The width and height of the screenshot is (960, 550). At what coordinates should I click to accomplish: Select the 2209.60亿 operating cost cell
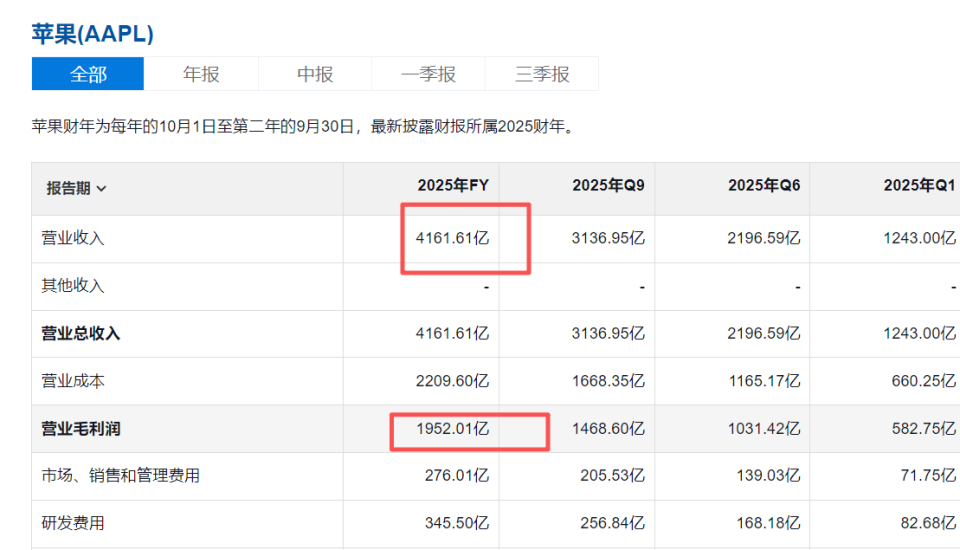click(x=453, y=381)
